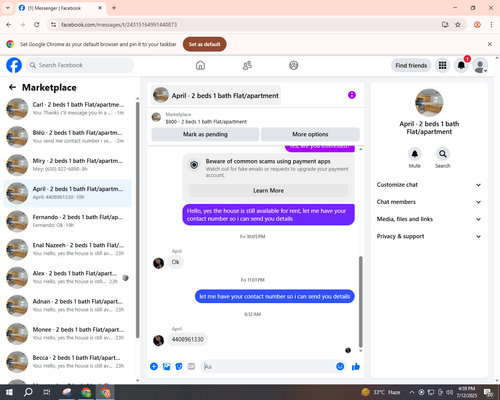
Task: Mute this chat using the bell icon
Action: pyautogui.click(x=415, y=154)
